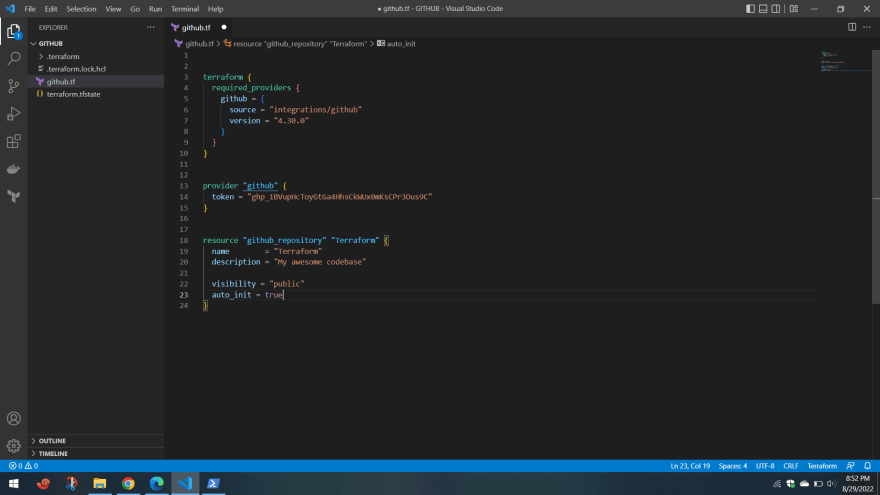Click auto_init breadcrumb

click(396, 43)
